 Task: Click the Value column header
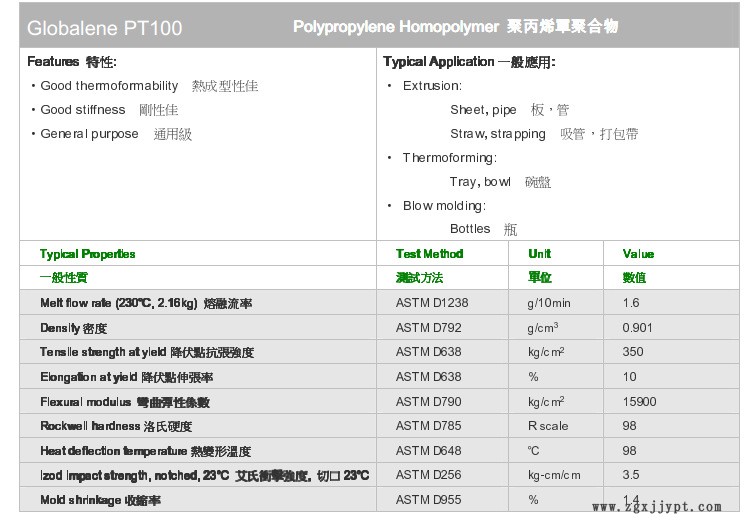point(638,254)
